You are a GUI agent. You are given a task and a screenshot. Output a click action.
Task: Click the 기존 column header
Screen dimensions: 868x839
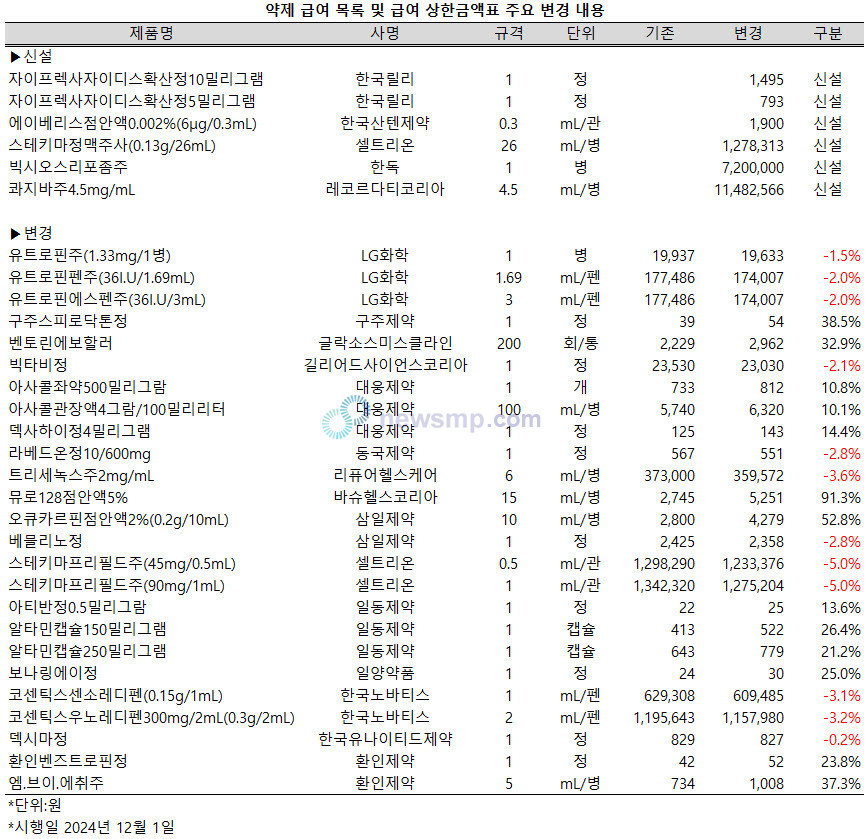660,33
